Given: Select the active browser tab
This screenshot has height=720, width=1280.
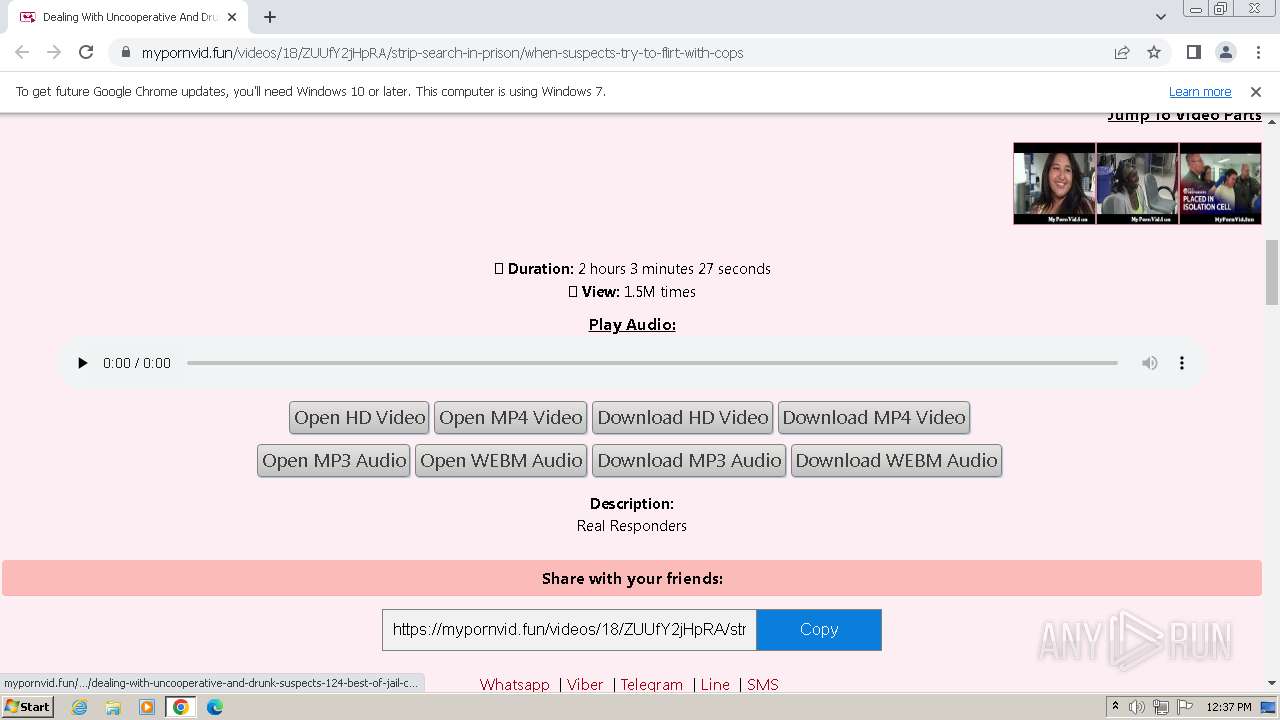Looking at the screenshot, I should [130, 17].
